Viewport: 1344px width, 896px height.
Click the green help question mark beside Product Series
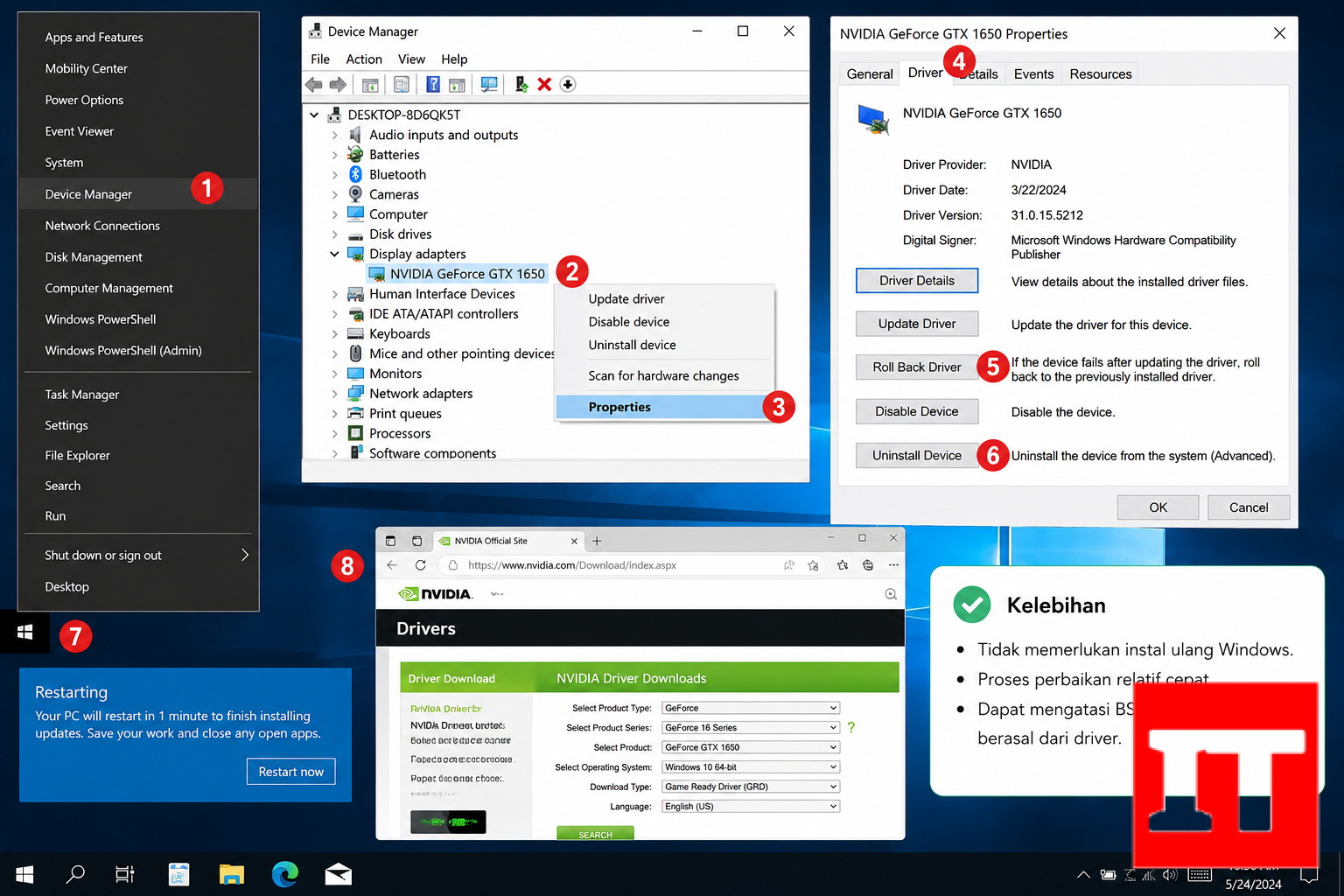pyautogui.click(x=850, y=727)
